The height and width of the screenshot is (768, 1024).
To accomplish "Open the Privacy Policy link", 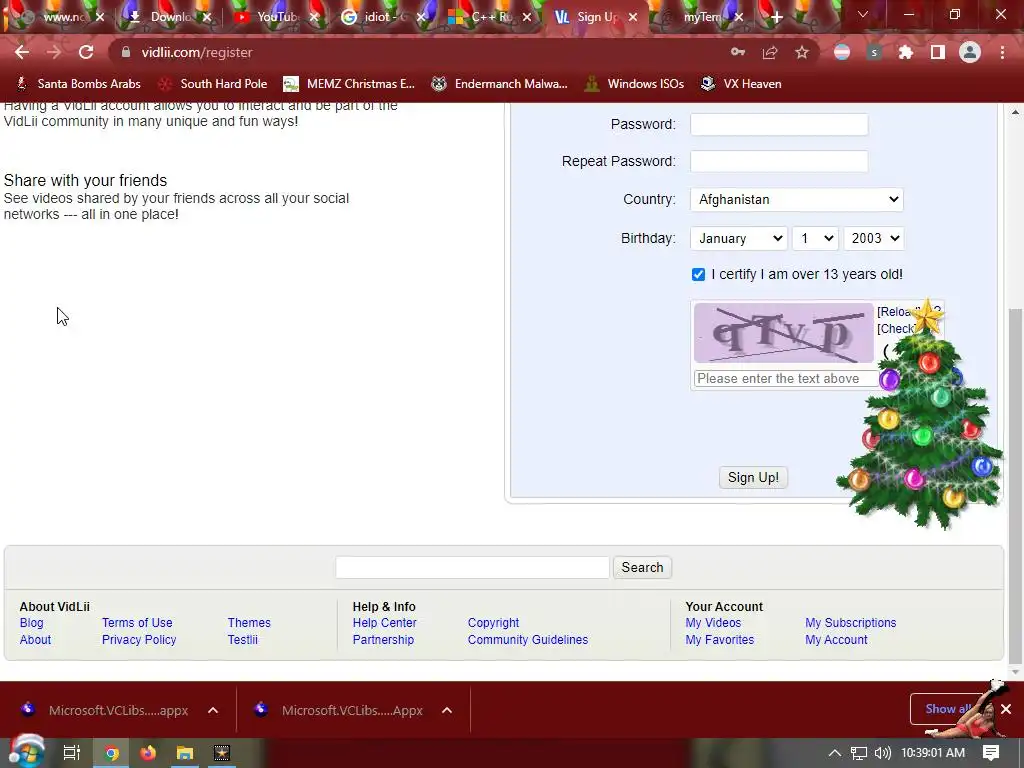I will (139, 640).
